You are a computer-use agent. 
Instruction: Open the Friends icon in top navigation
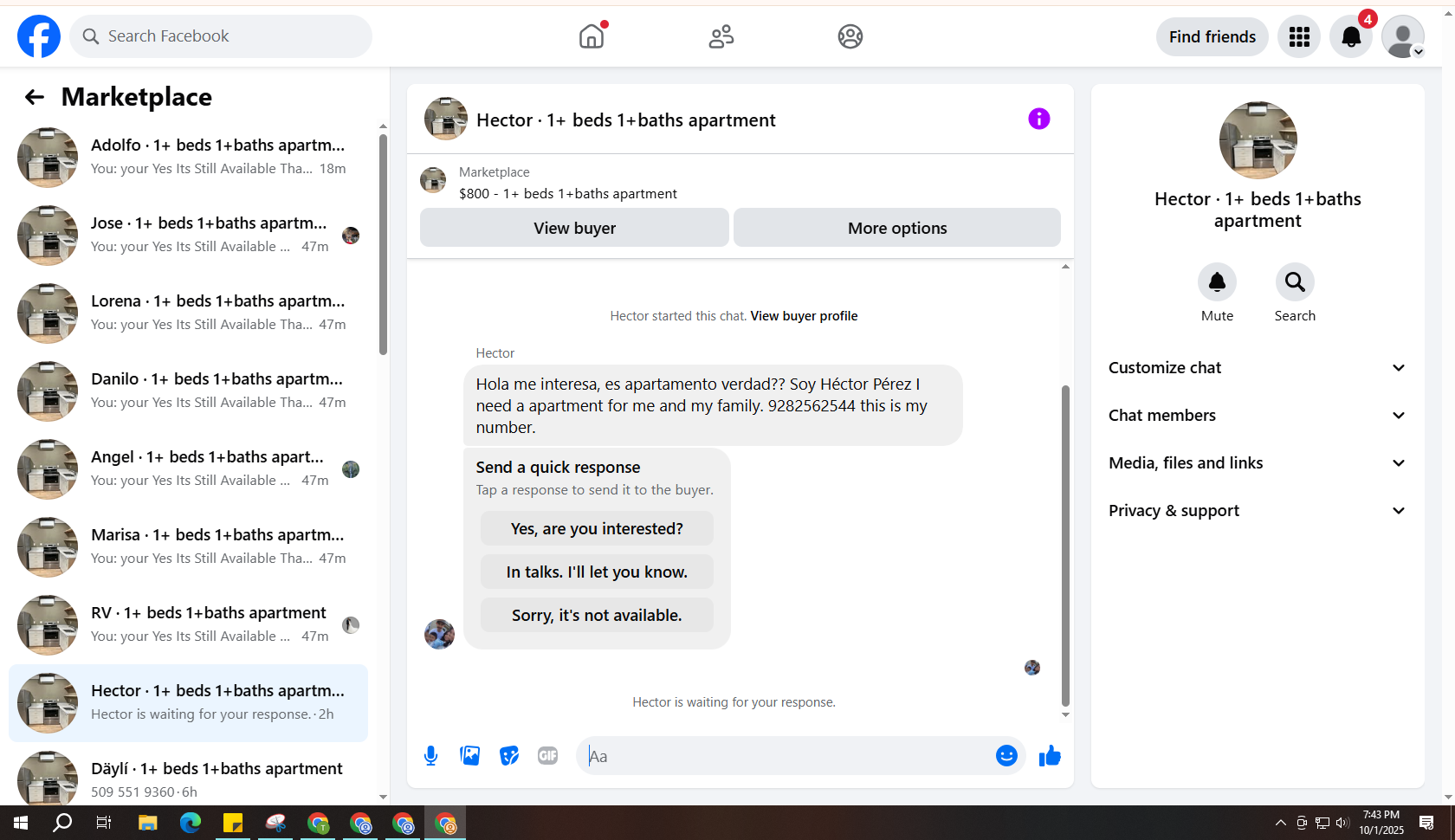(x=721, y=36)
